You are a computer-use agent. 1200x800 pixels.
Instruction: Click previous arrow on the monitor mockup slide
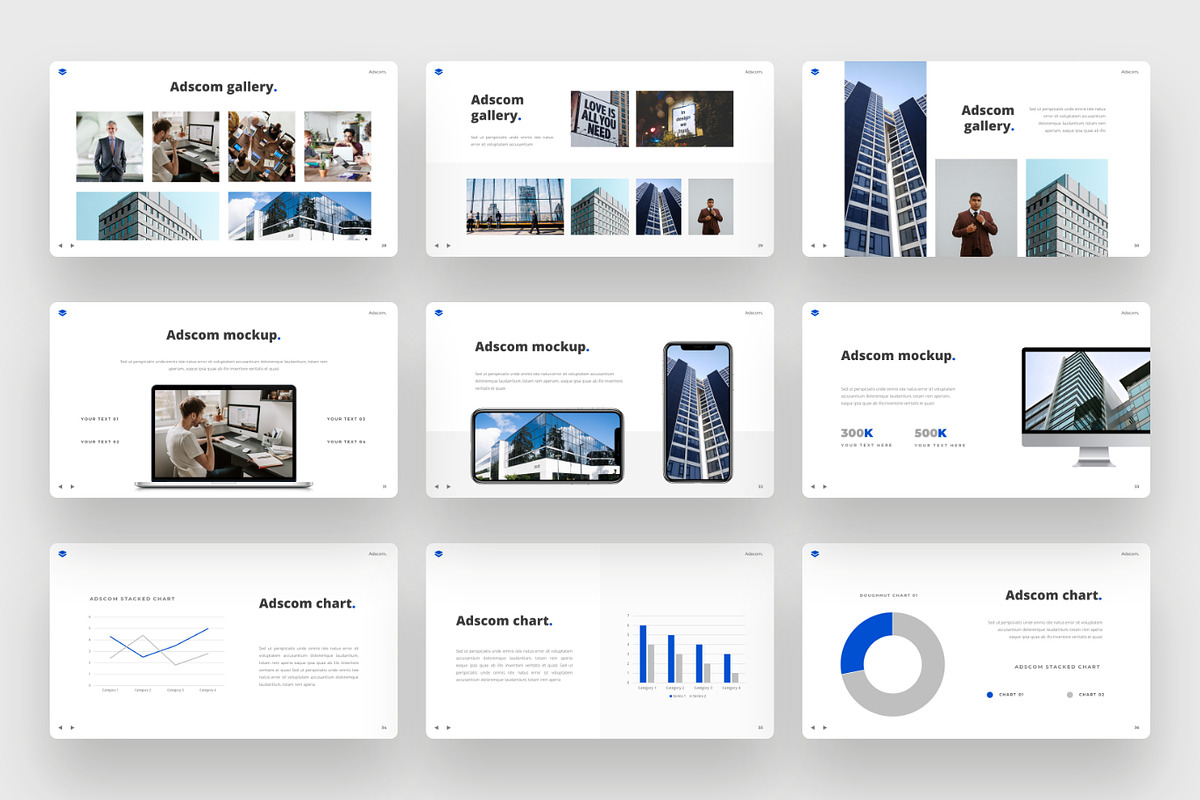[812, 486]
